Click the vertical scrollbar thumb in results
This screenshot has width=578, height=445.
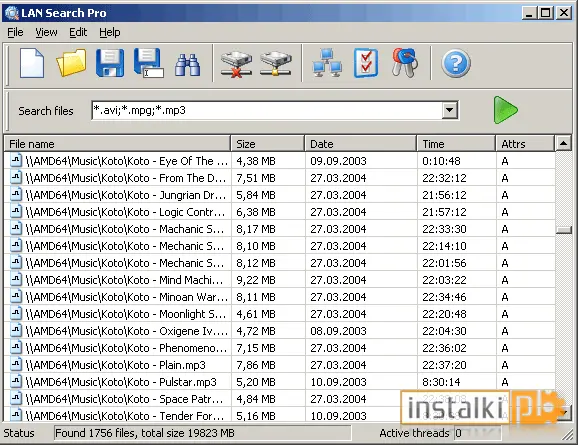click(564, 230)
